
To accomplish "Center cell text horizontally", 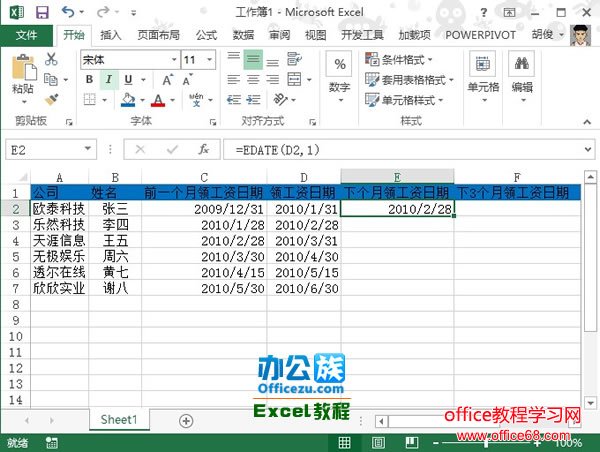I will (x=253, y=80).
